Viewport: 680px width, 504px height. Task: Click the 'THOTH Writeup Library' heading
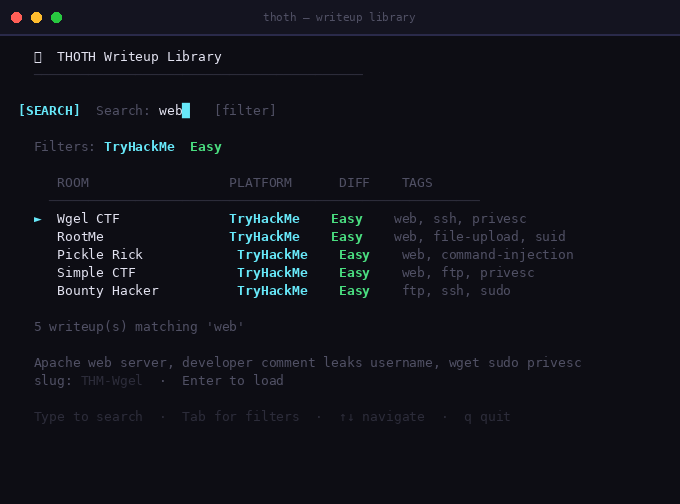[139, 57]
